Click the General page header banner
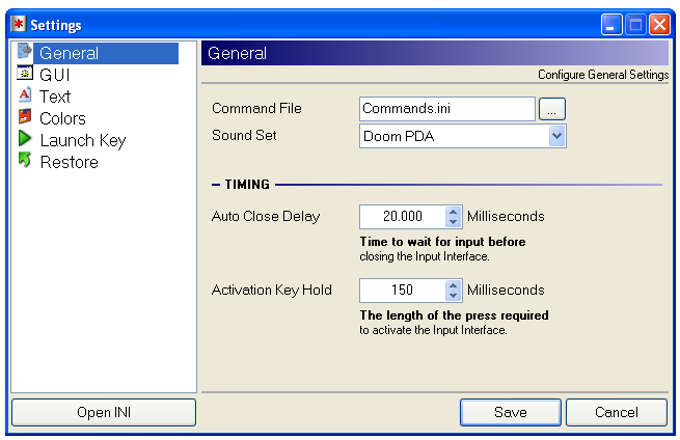This screenshot has width=680, height=440. coord(435,53)
